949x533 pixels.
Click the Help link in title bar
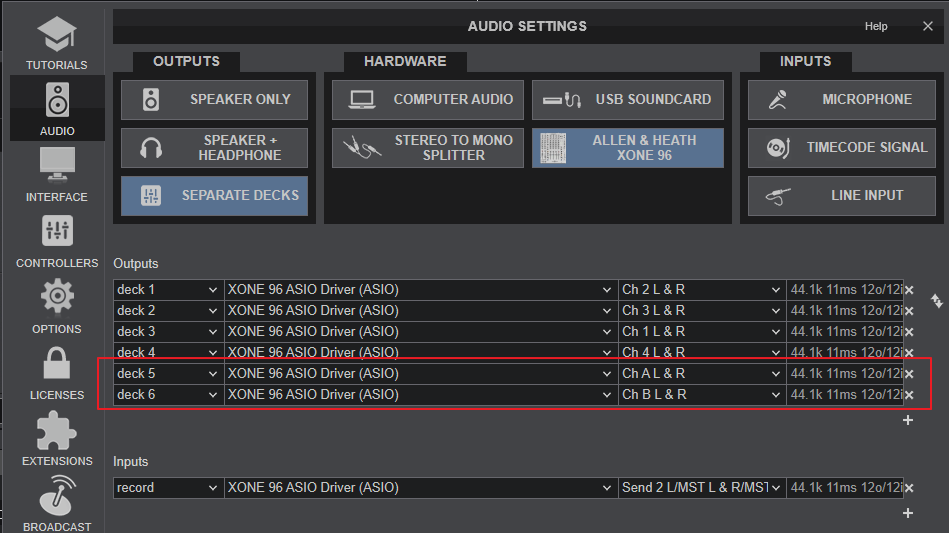coord(875,27)
